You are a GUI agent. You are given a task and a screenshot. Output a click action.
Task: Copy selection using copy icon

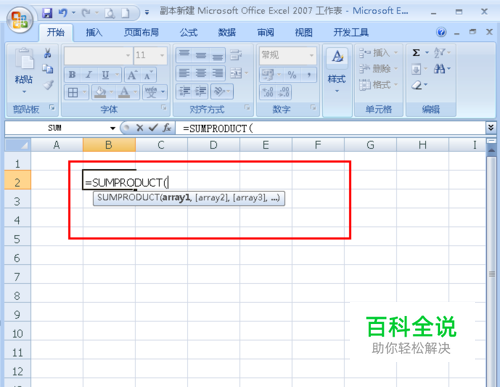(x=48, y=69)
